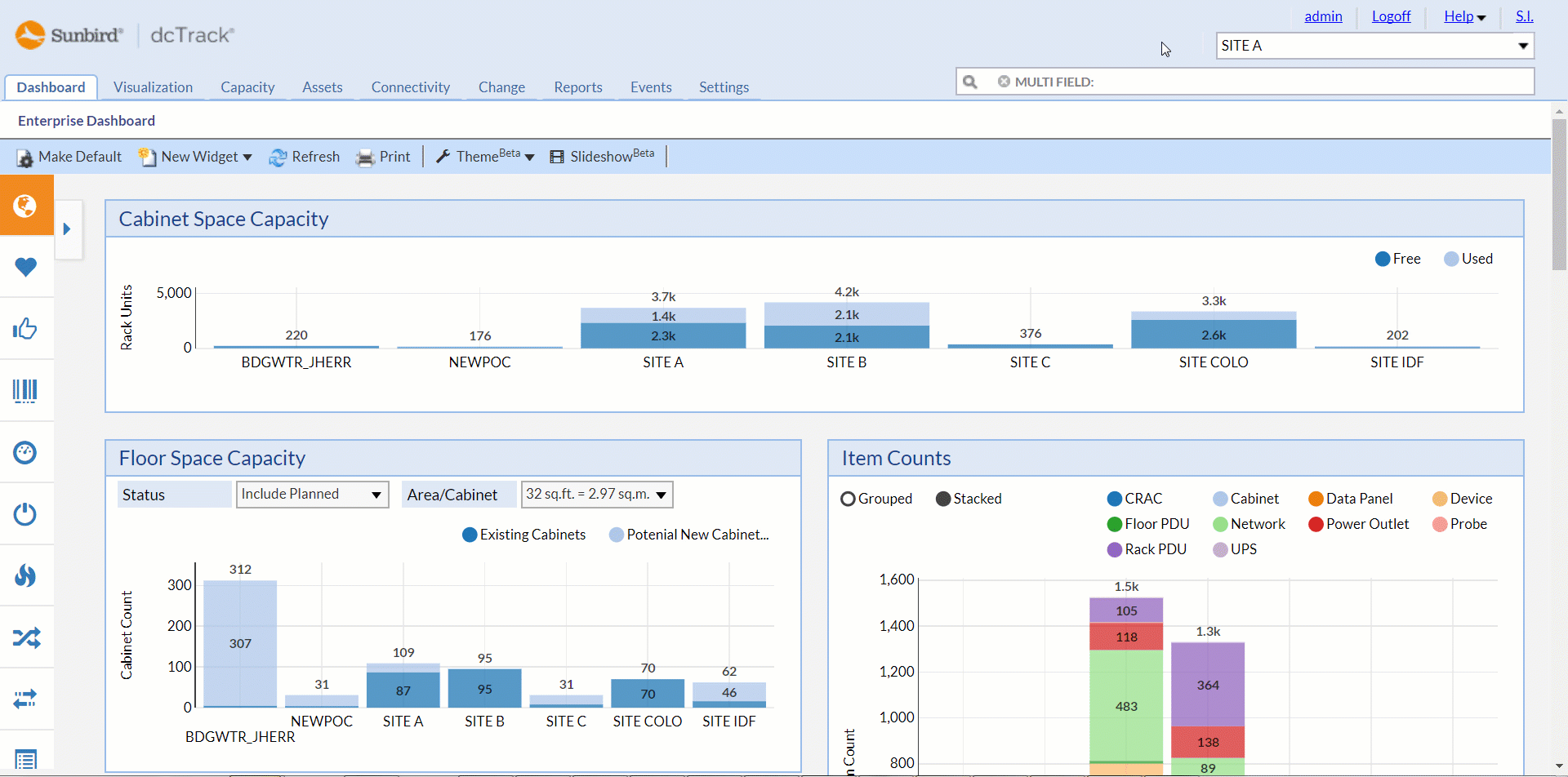Click the Logoff link

click(x=1391, y=16)
